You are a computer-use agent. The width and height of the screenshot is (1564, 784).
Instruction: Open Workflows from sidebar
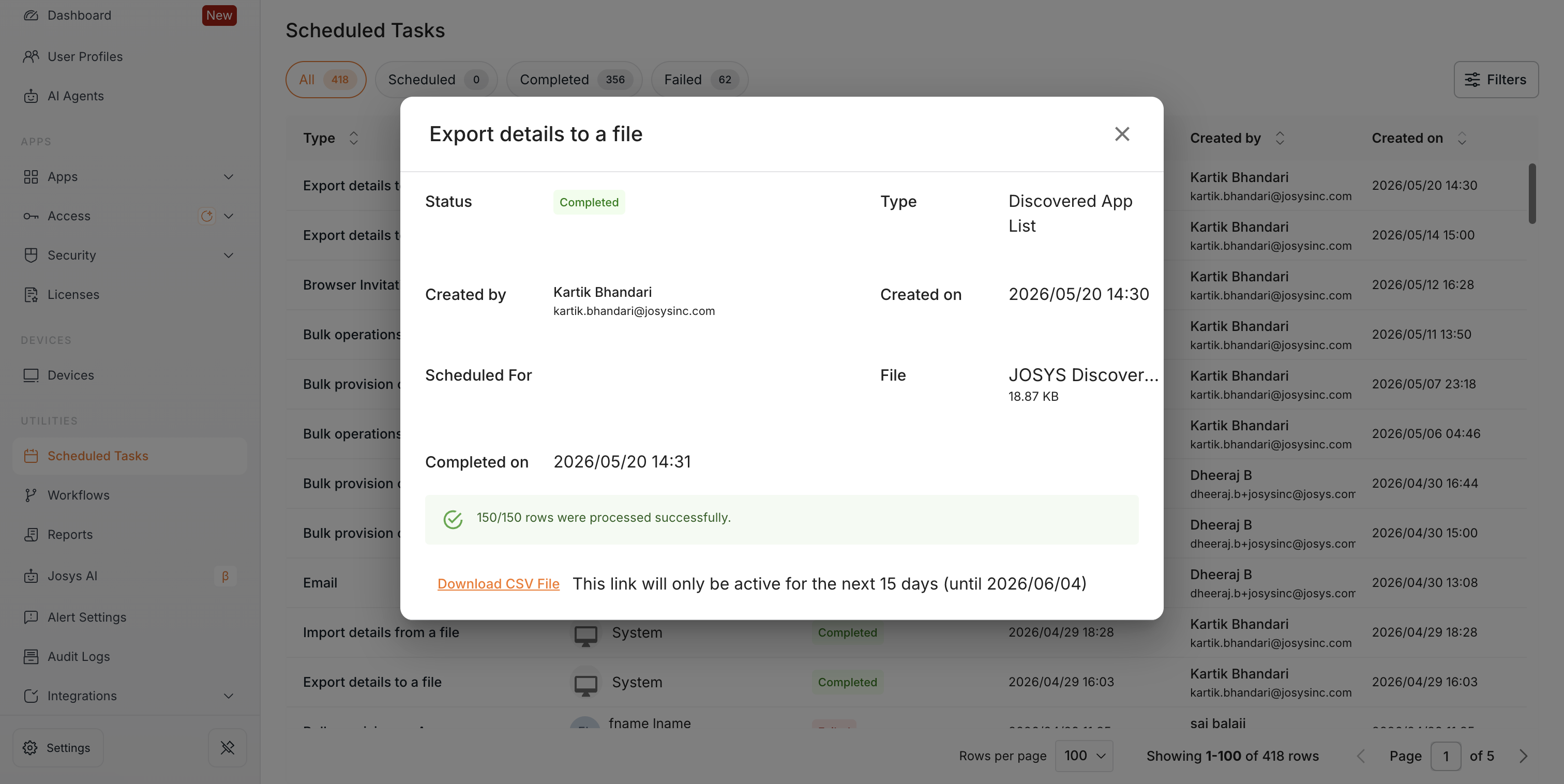coord(78,495)
